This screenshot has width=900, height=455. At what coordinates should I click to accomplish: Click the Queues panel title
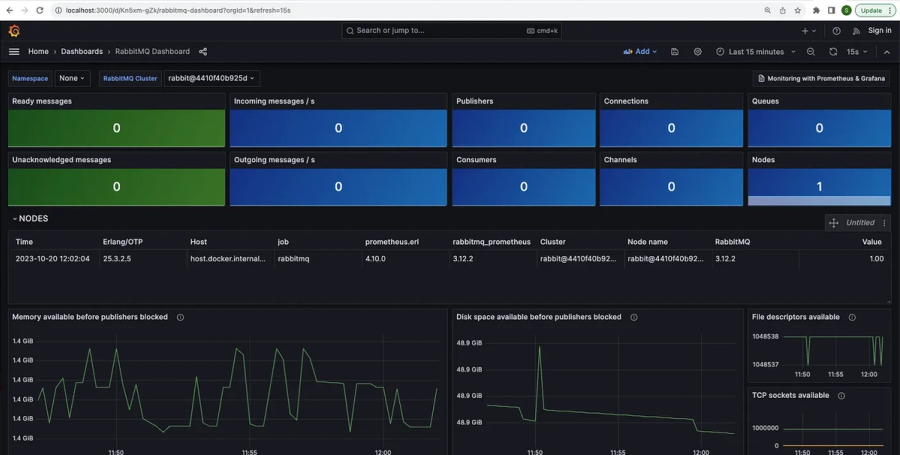pyautogui.click(x=766, y=101)
